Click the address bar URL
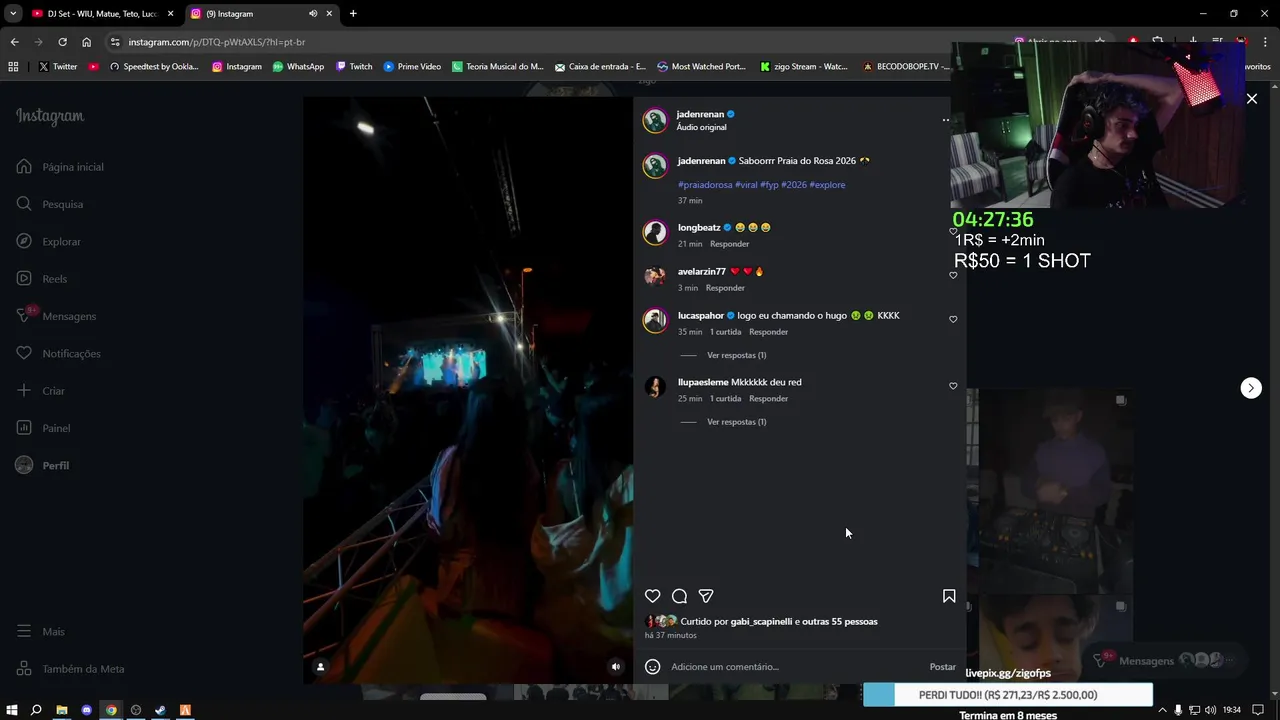This screenshot has width=1280, height=720. [x=216, y=42]
